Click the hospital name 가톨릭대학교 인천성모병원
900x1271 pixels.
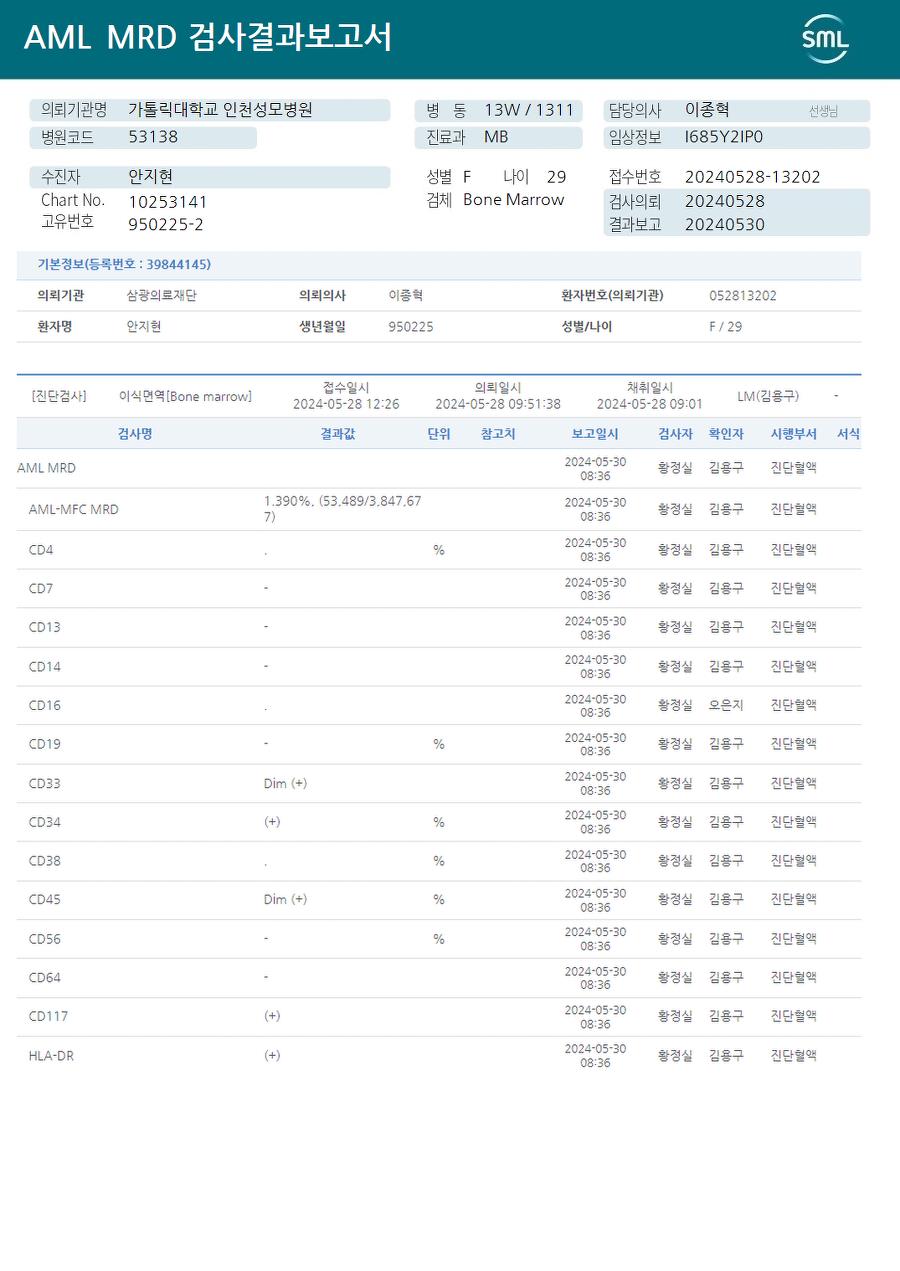tap(220, 110)
